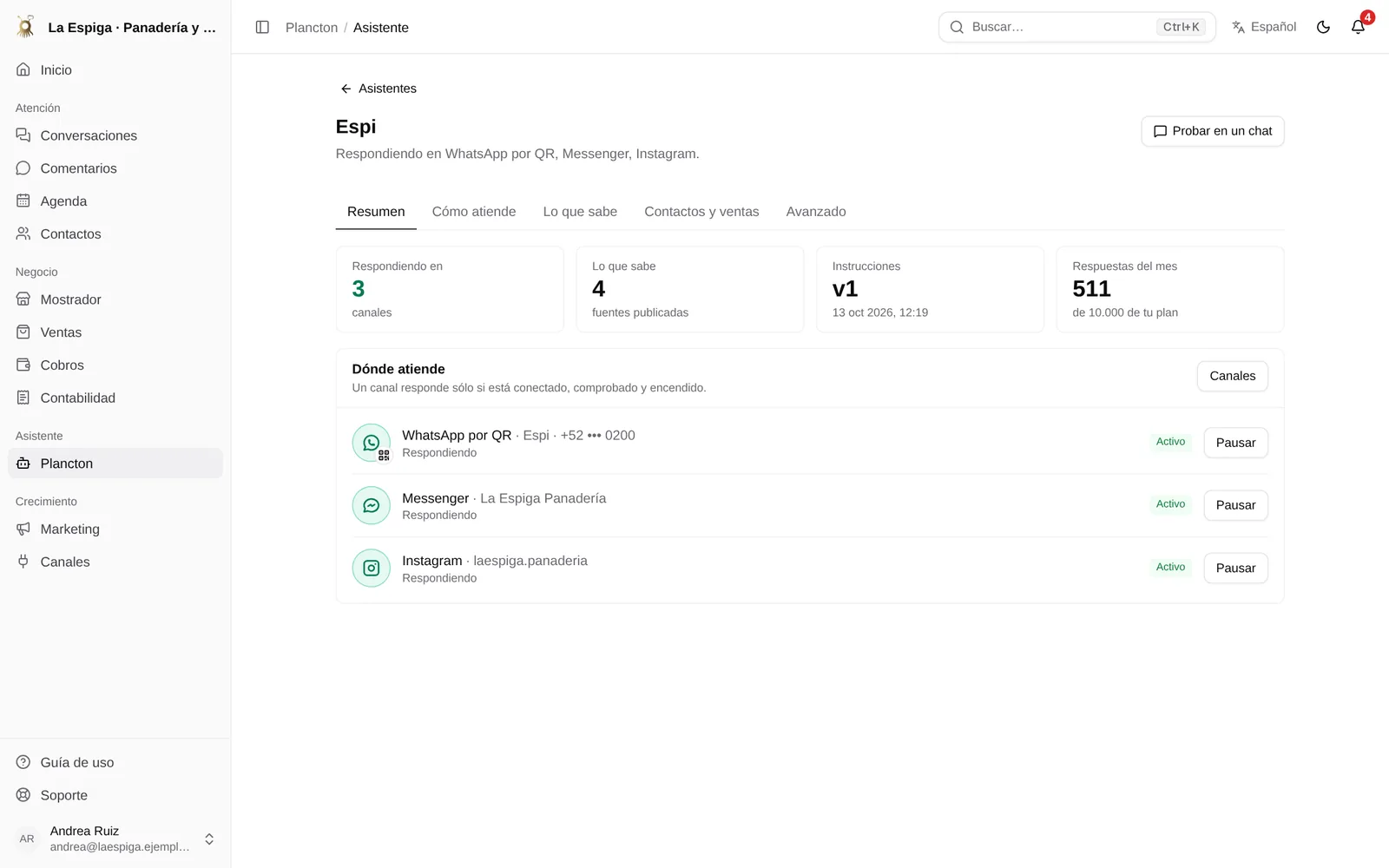Switch to dark mode moon icon
This screenshot has height=868, width=1389.
click(x=1323, y=27)
